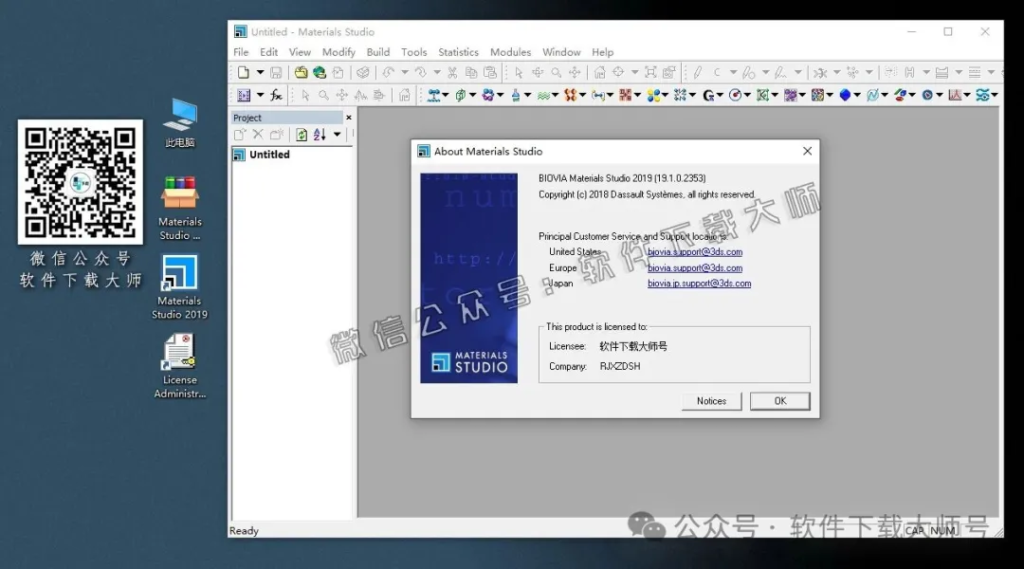Open the sketch element C dropdown arrow
Image resolution: width=1024 pixels, height=569 pixels.
[x=733, y=73]
